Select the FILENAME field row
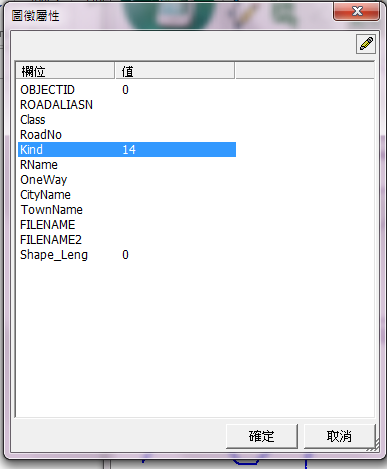Screen dimensions: 387x469 point(127,225)
